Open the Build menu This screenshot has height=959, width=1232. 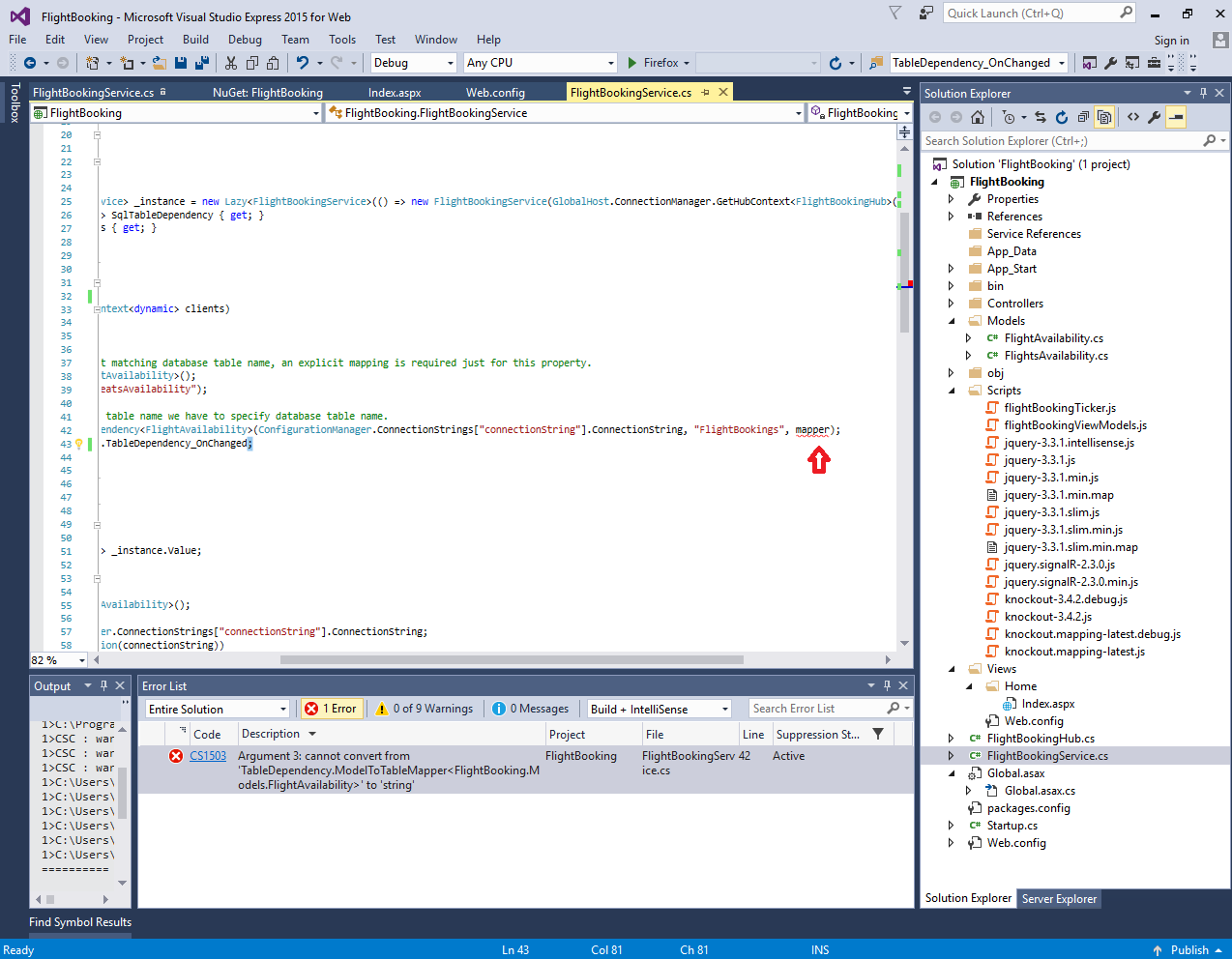(x=196, y=40)
